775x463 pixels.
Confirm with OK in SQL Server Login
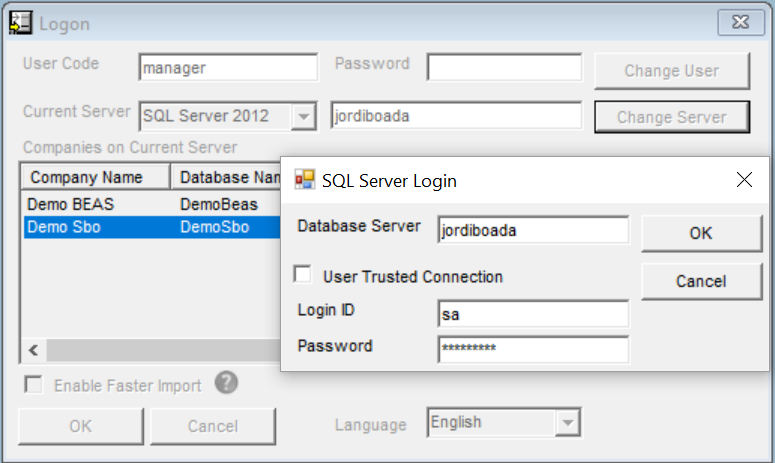point(701,233)
